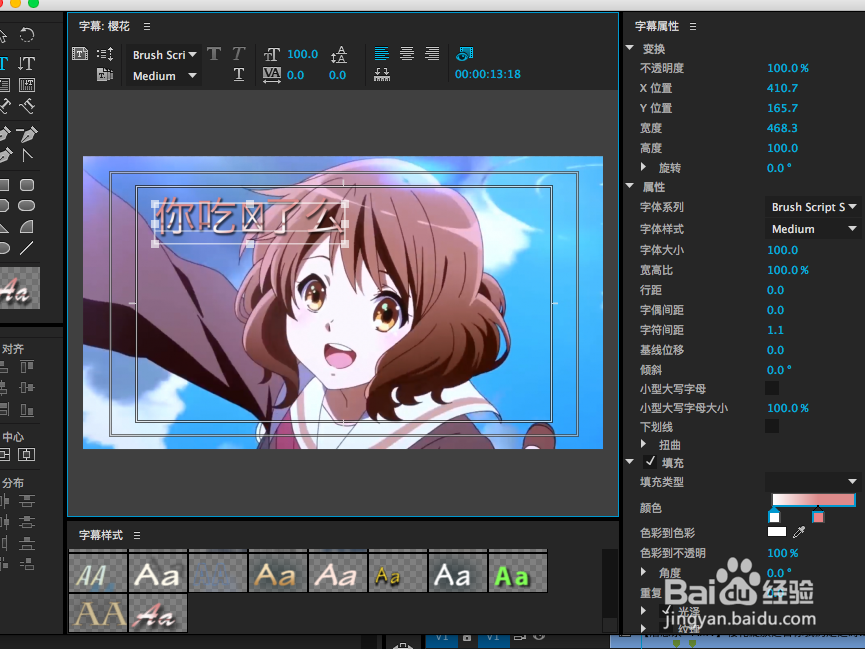Click the 字符间距 value 1.1
Screen dimensions: 865x649
775,330
